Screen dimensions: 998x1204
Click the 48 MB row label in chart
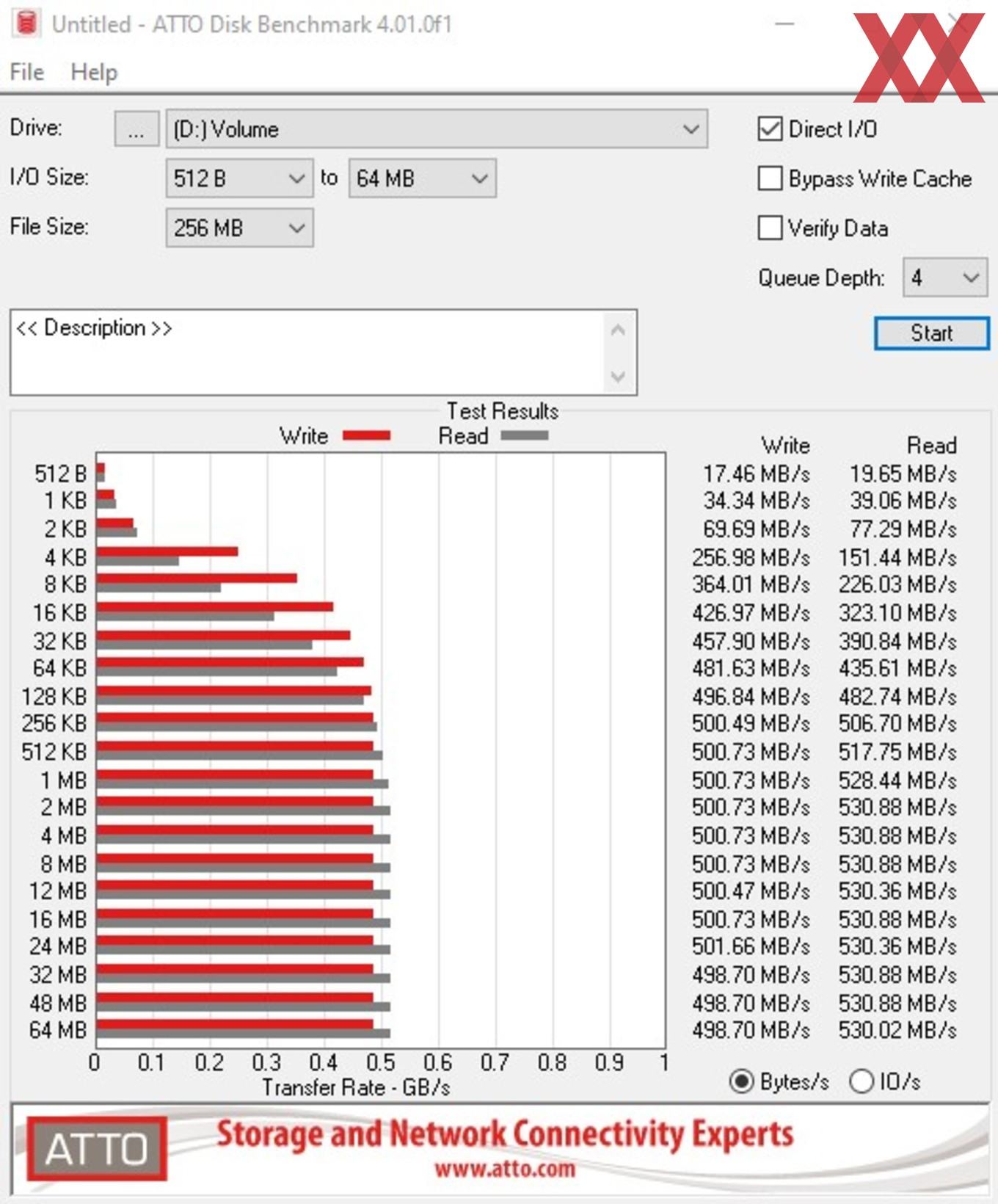click(x=58, y=1003)
